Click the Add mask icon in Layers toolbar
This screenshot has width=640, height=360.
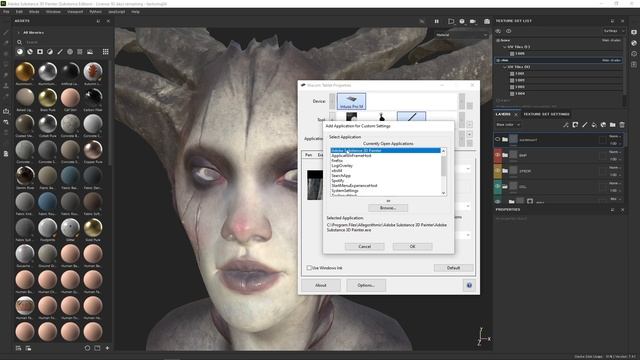pyautogui.click(x=575, y=125)
